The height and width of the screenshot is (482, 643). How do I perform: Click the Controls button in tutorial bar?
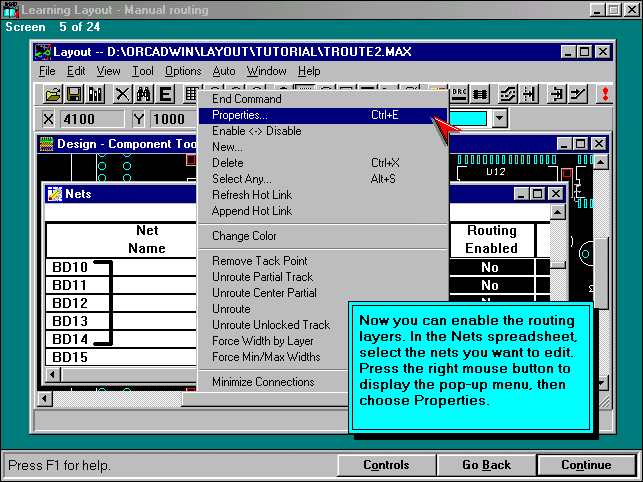pyautogui.click(x=386, y=465)
